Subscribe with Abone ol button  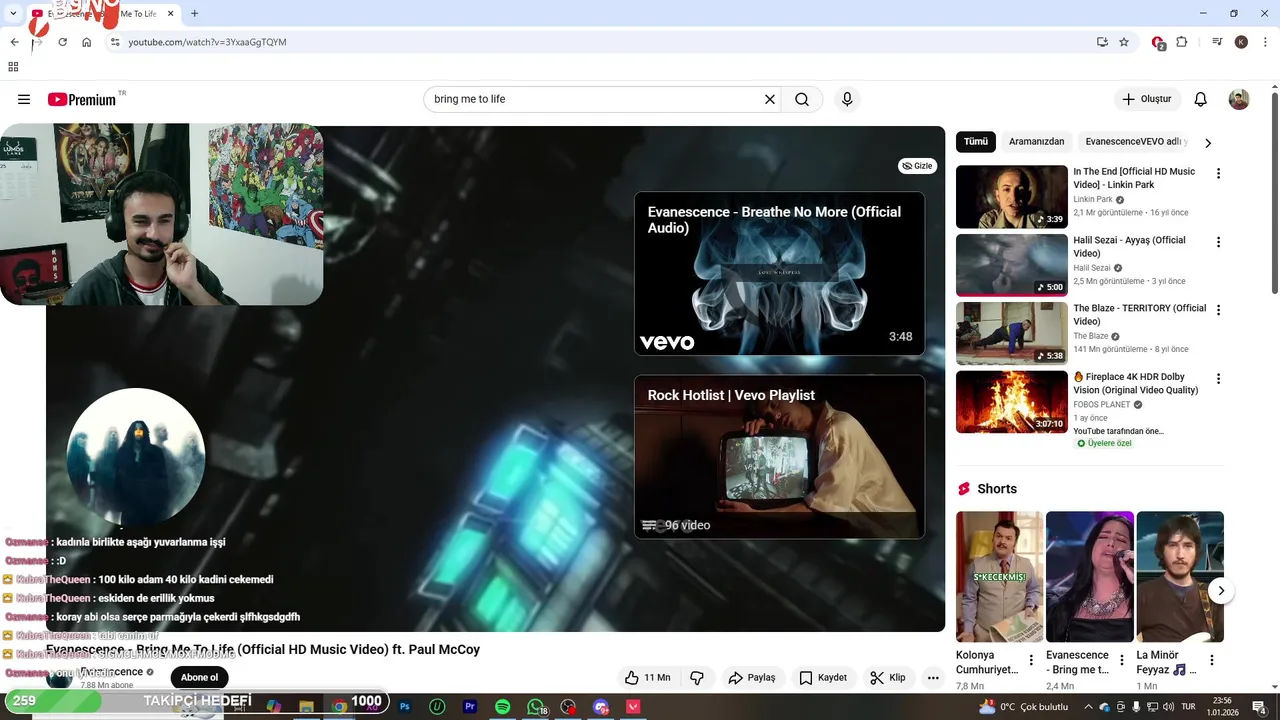point(199,678)
